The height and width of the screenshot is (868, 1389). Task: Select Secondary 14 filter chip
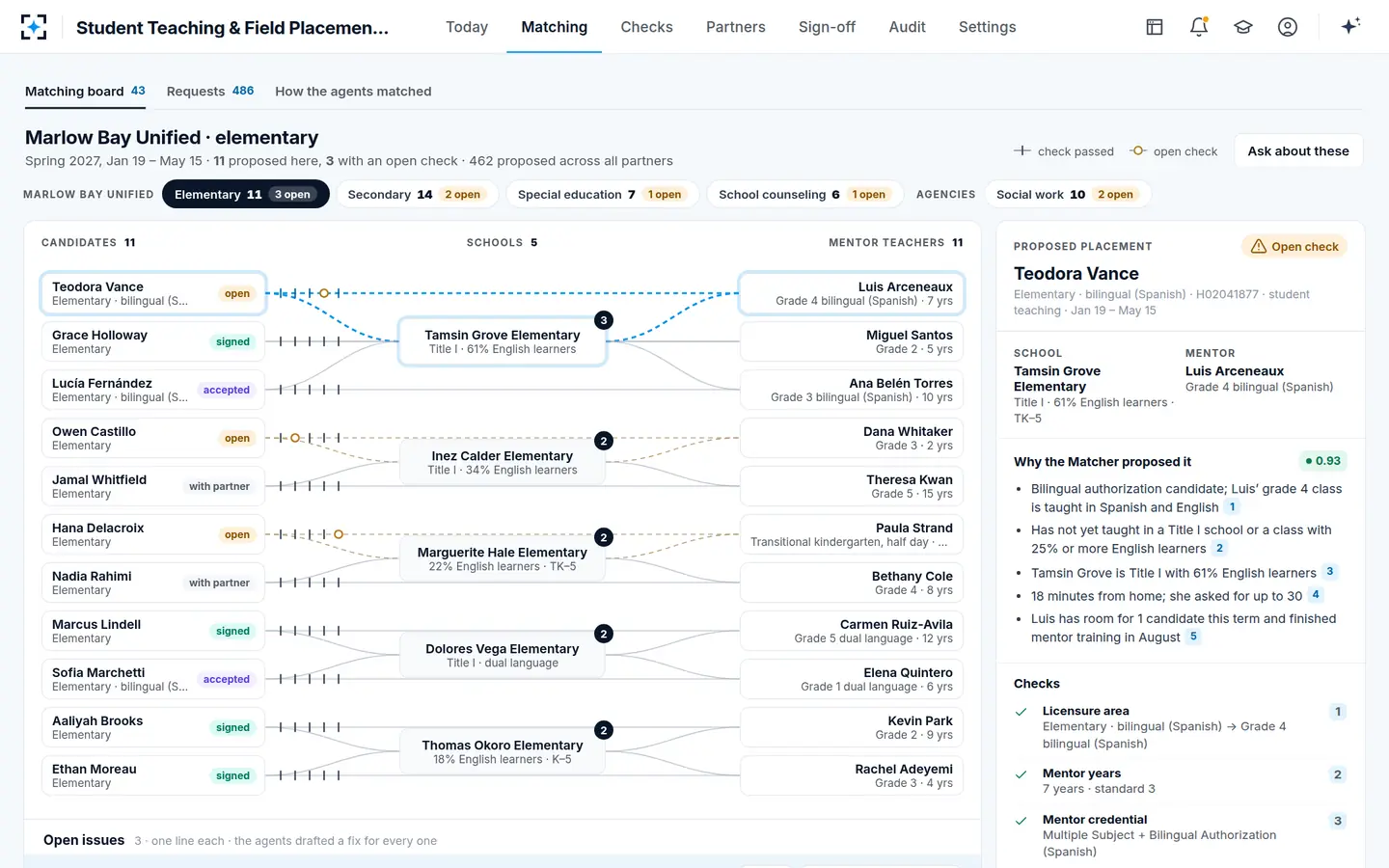coord(417,194)
